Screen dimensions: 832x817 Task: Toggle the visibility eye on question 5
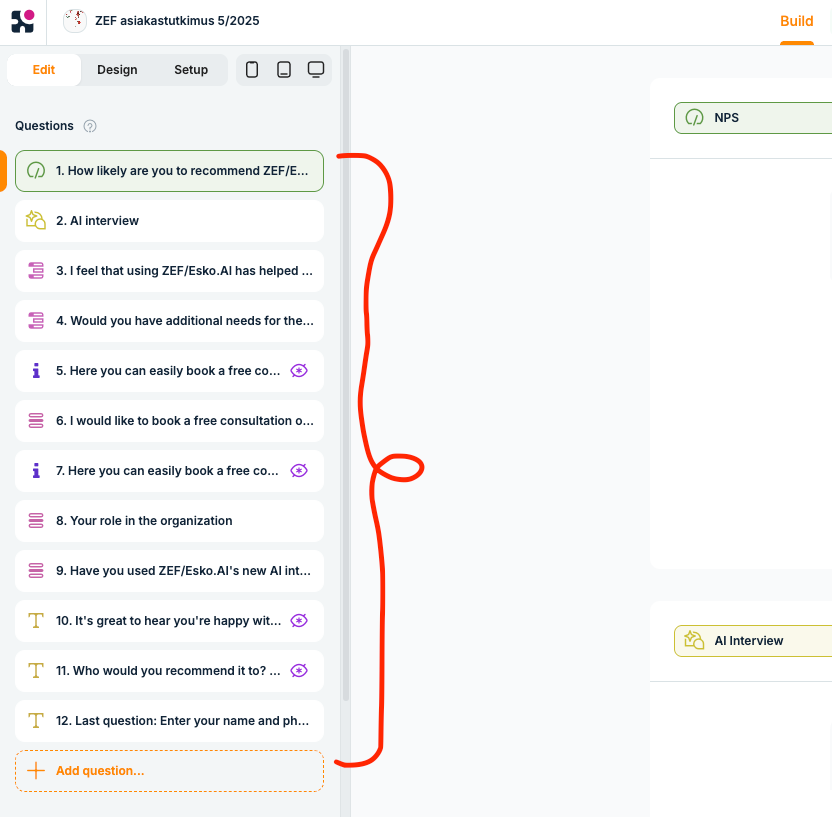pos(299,371)
